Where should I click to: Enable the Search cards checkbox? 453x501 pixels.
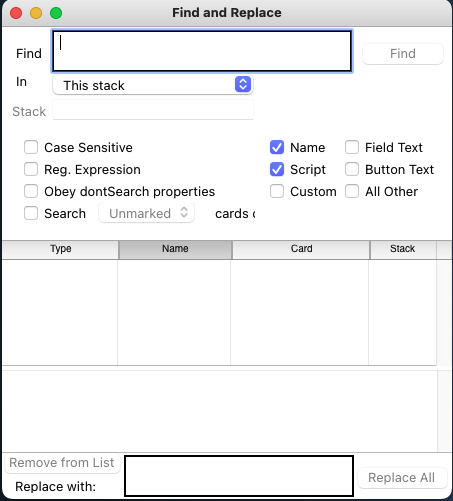[31, 213]
